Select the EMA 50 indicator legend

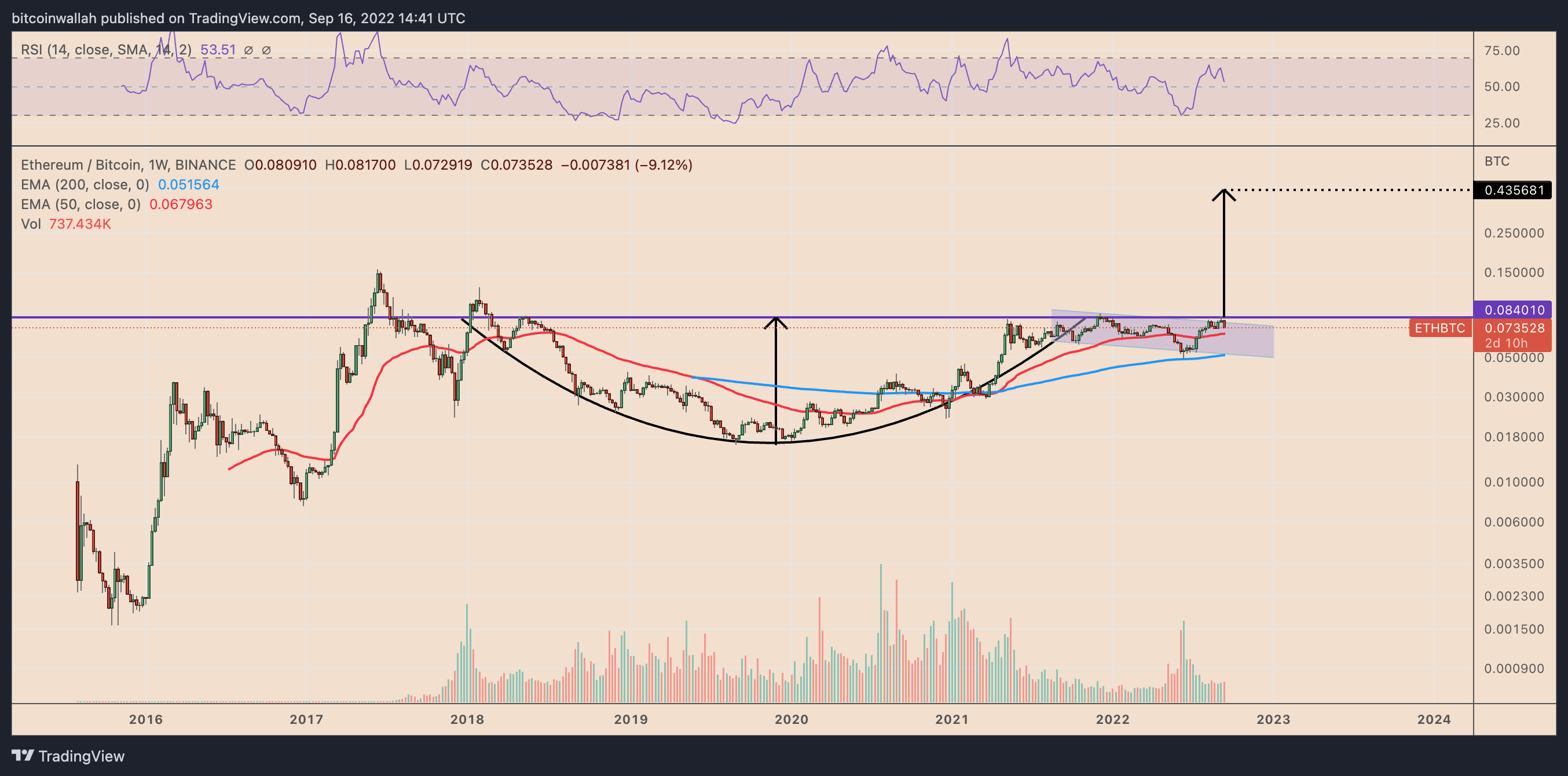click(x=80, y=204)
